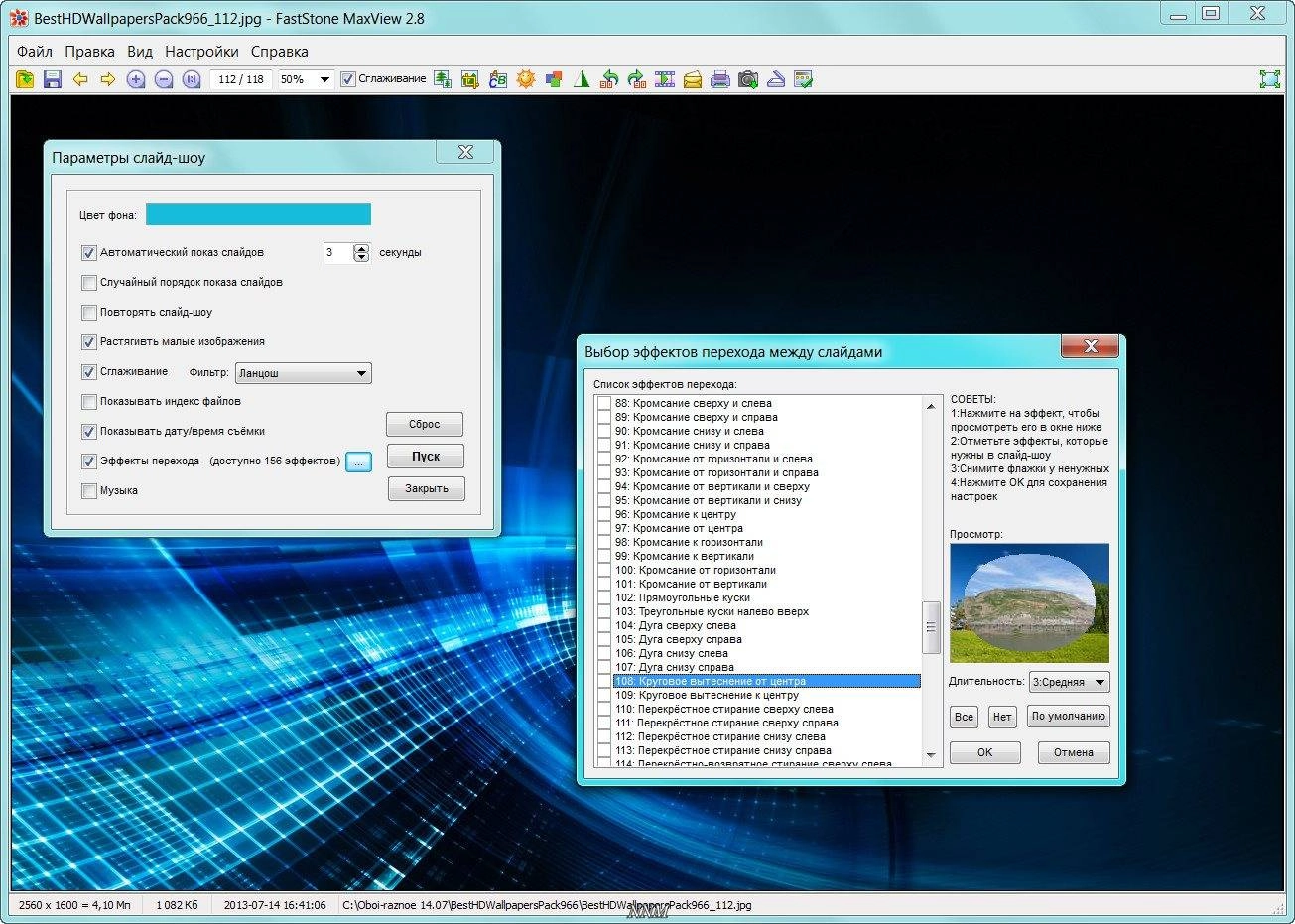
Task: Zoom out using the minus magnifier icon
Action: pos(164,79)
